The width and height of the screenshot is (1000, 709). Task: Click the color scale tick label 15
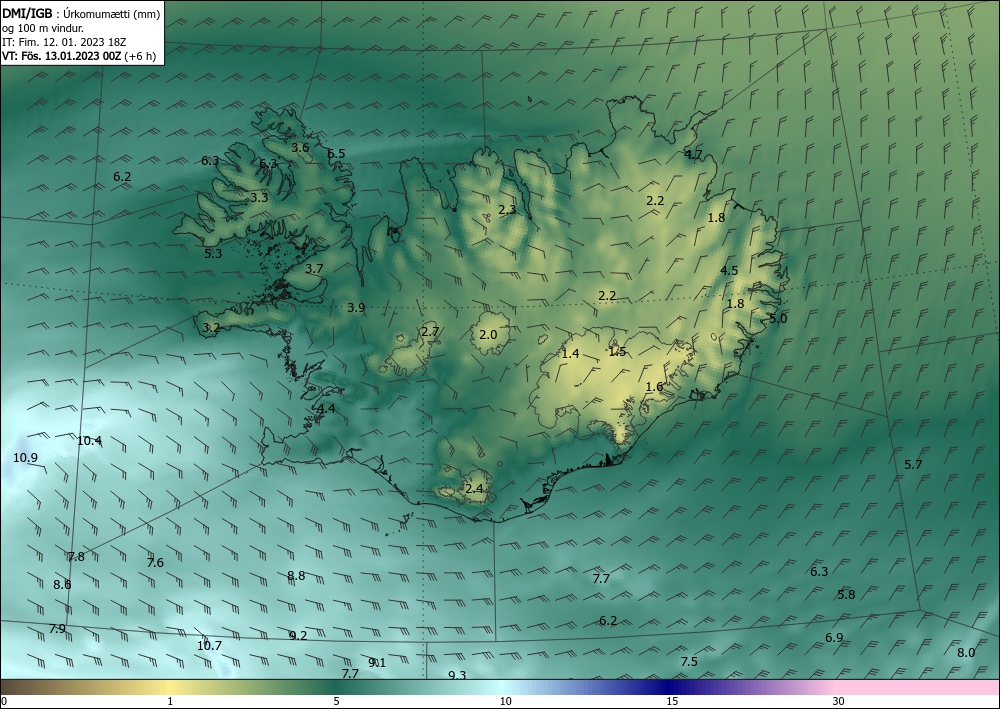[672, 701]
